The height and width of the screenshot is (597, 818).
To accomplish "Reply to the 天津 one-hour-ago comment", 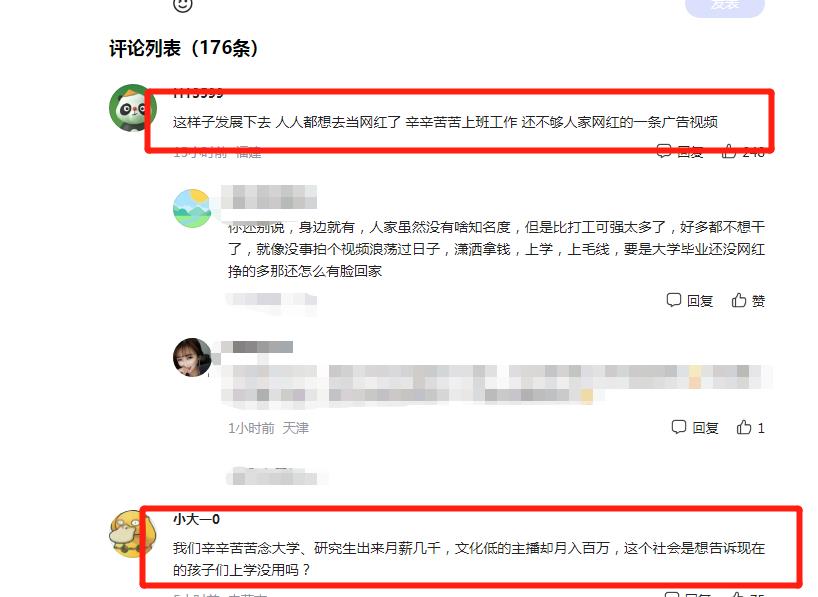I will point(694,427).
